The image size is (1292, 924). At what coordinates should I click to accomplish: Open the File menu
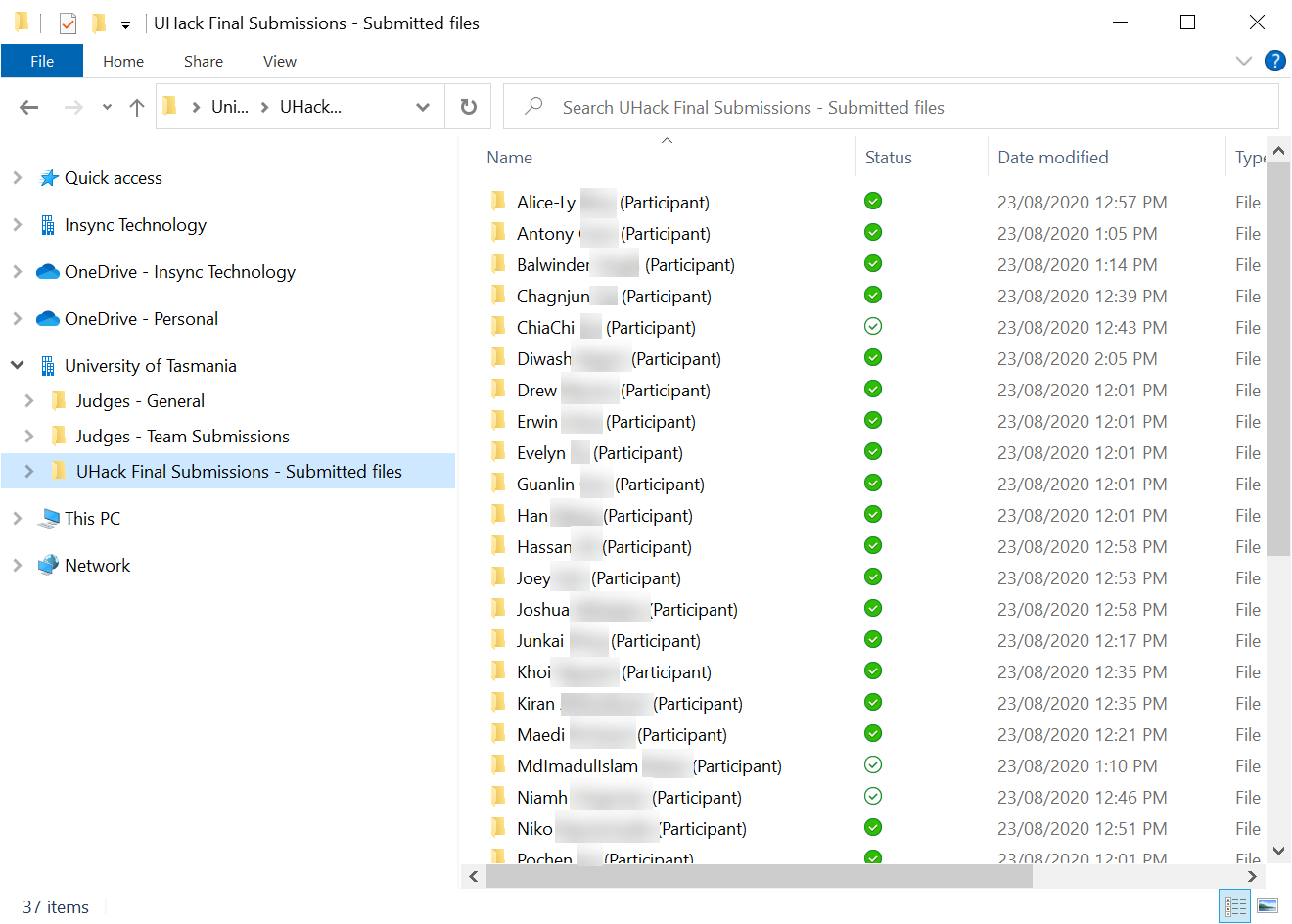click(x=42, y=61)
